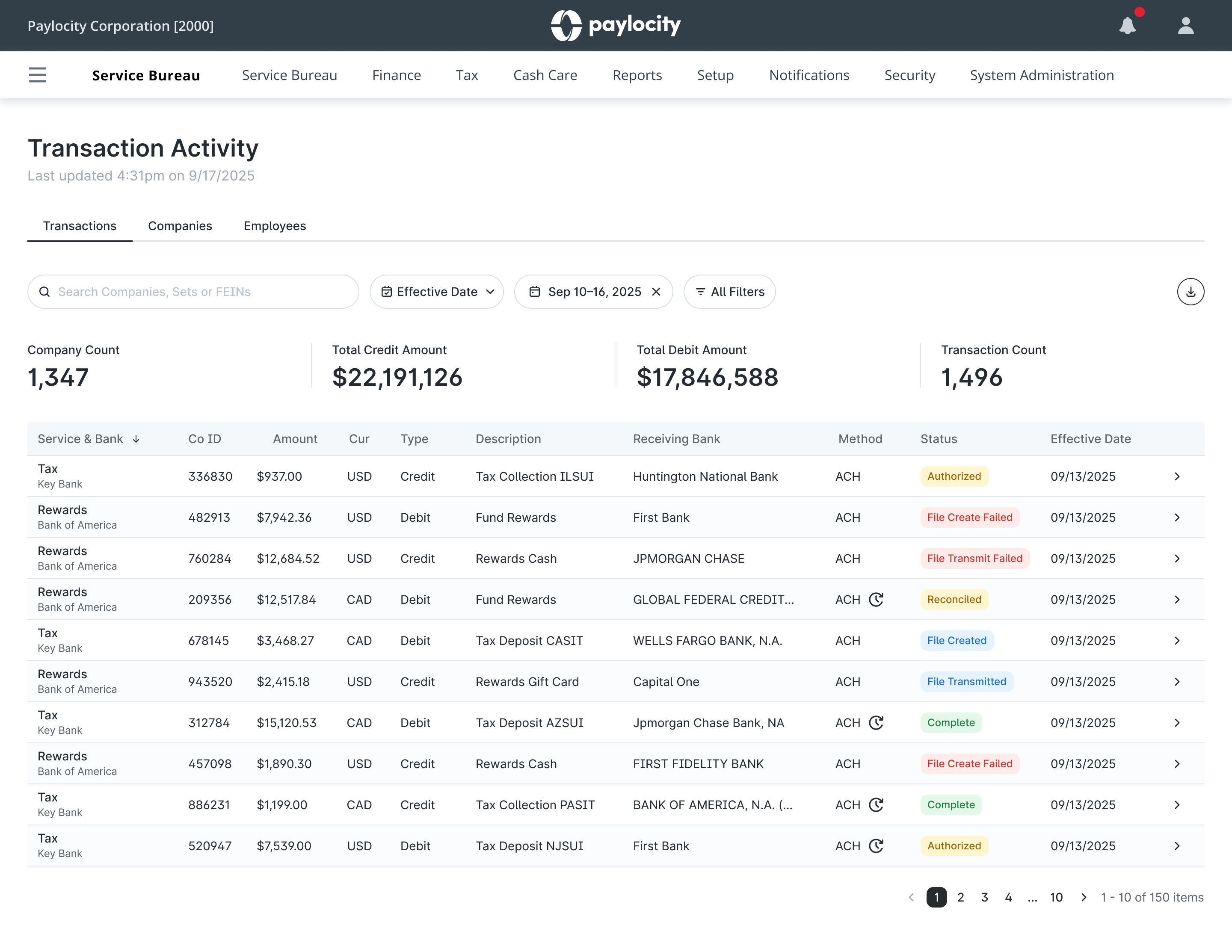Open the hamburger navigation menu
The height and width of the screenshot is (952, 1232).
pos(37,75)
